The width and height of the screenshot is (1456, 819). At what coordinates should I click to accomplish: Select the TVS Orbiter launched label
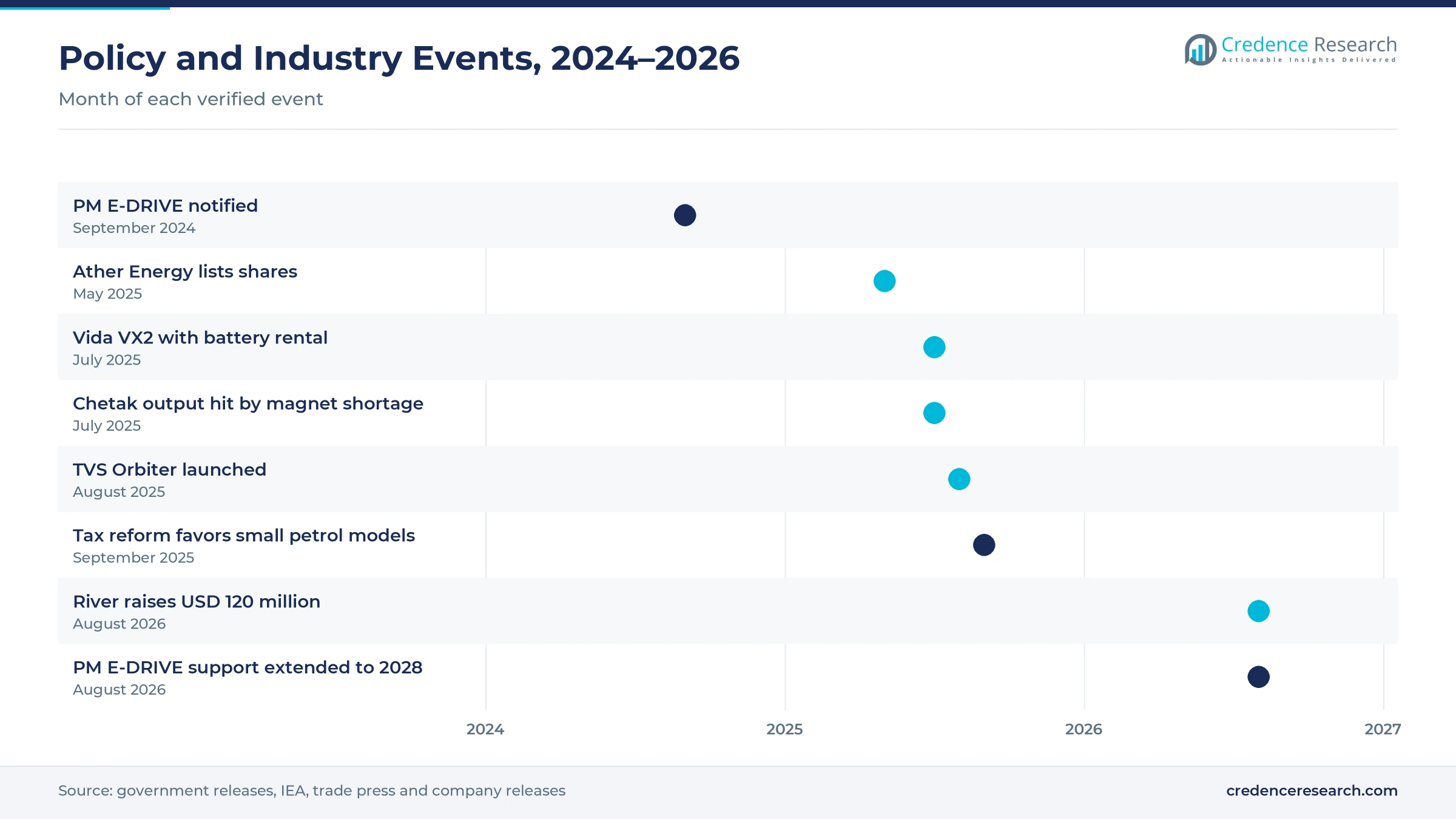coord(169,470)
